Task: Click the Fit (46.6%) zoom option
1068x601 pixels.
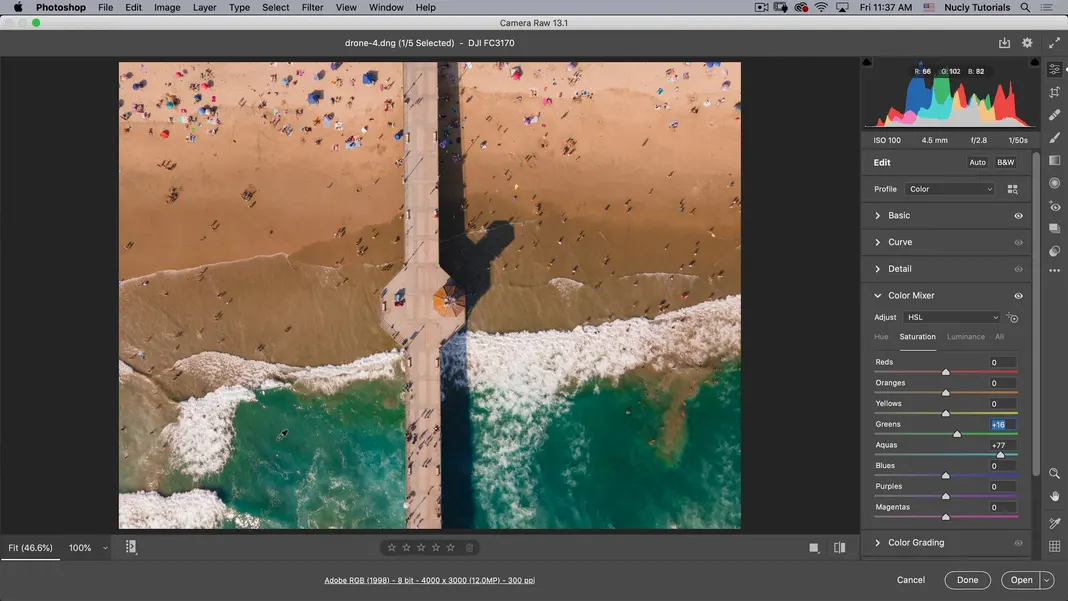Action: click(x=30, y=548)
